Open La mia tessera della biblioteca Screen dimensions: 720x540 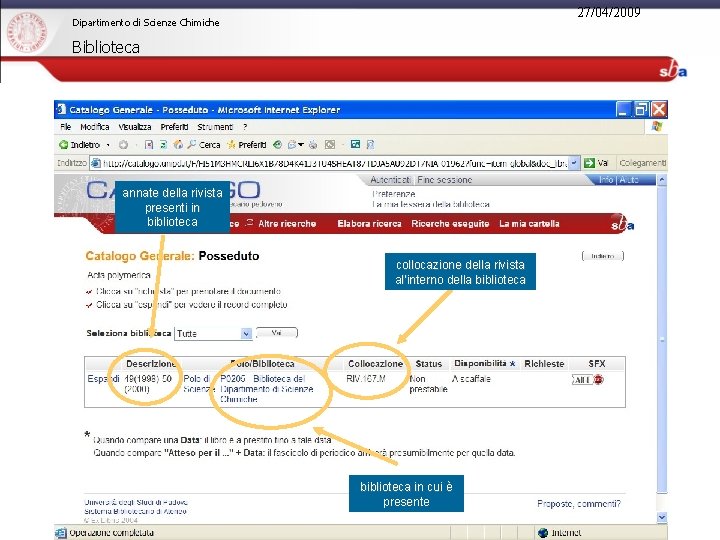(x=431, y=204)
